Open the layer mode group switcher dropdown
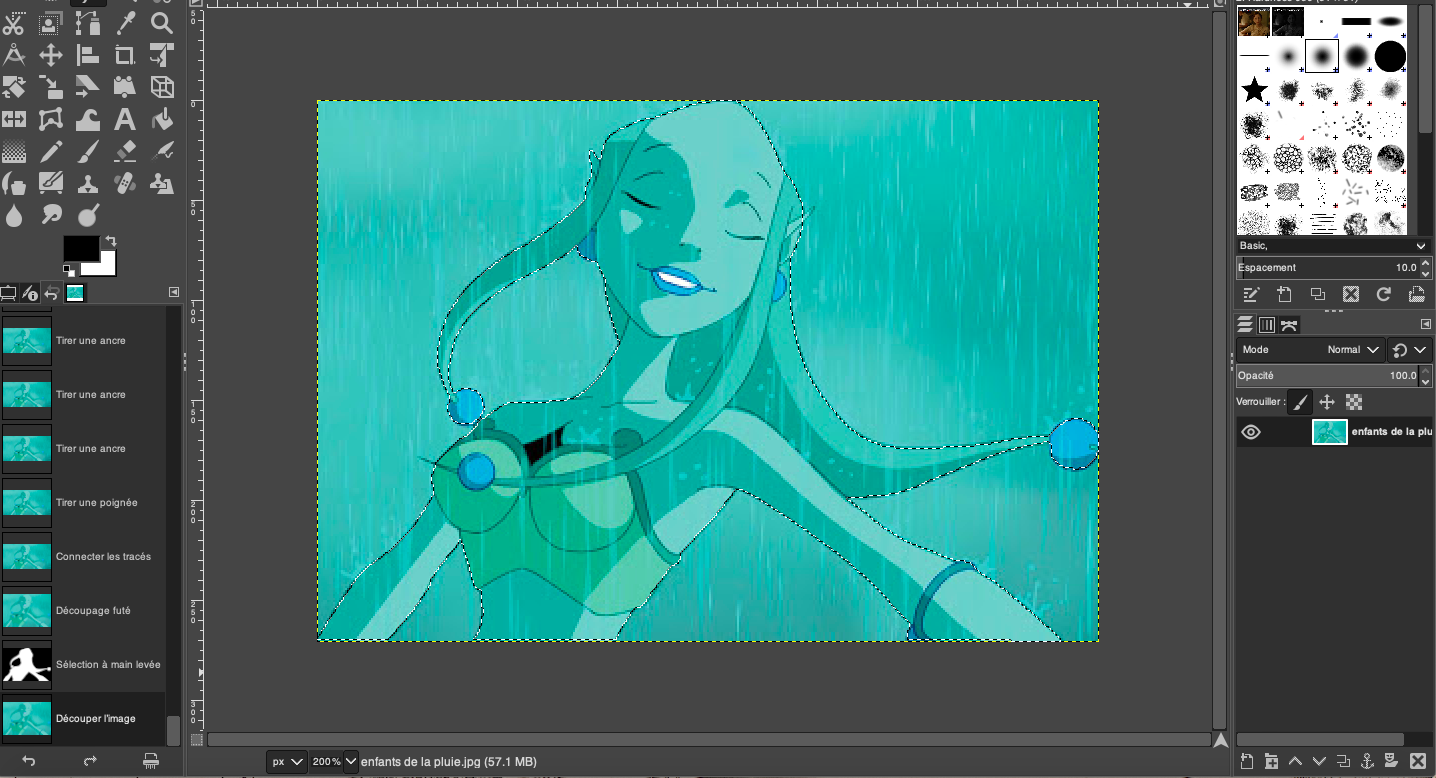This screenshot has height=778, width=1436. tap(1410, 350)
